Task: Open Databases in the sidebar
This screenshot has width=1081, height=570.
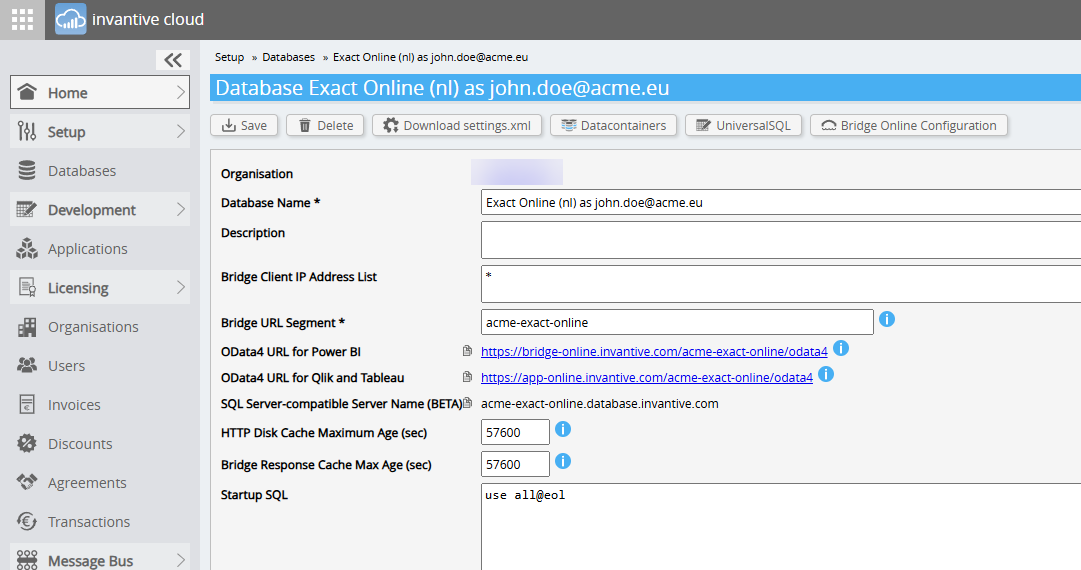Action: coord(81,171)
